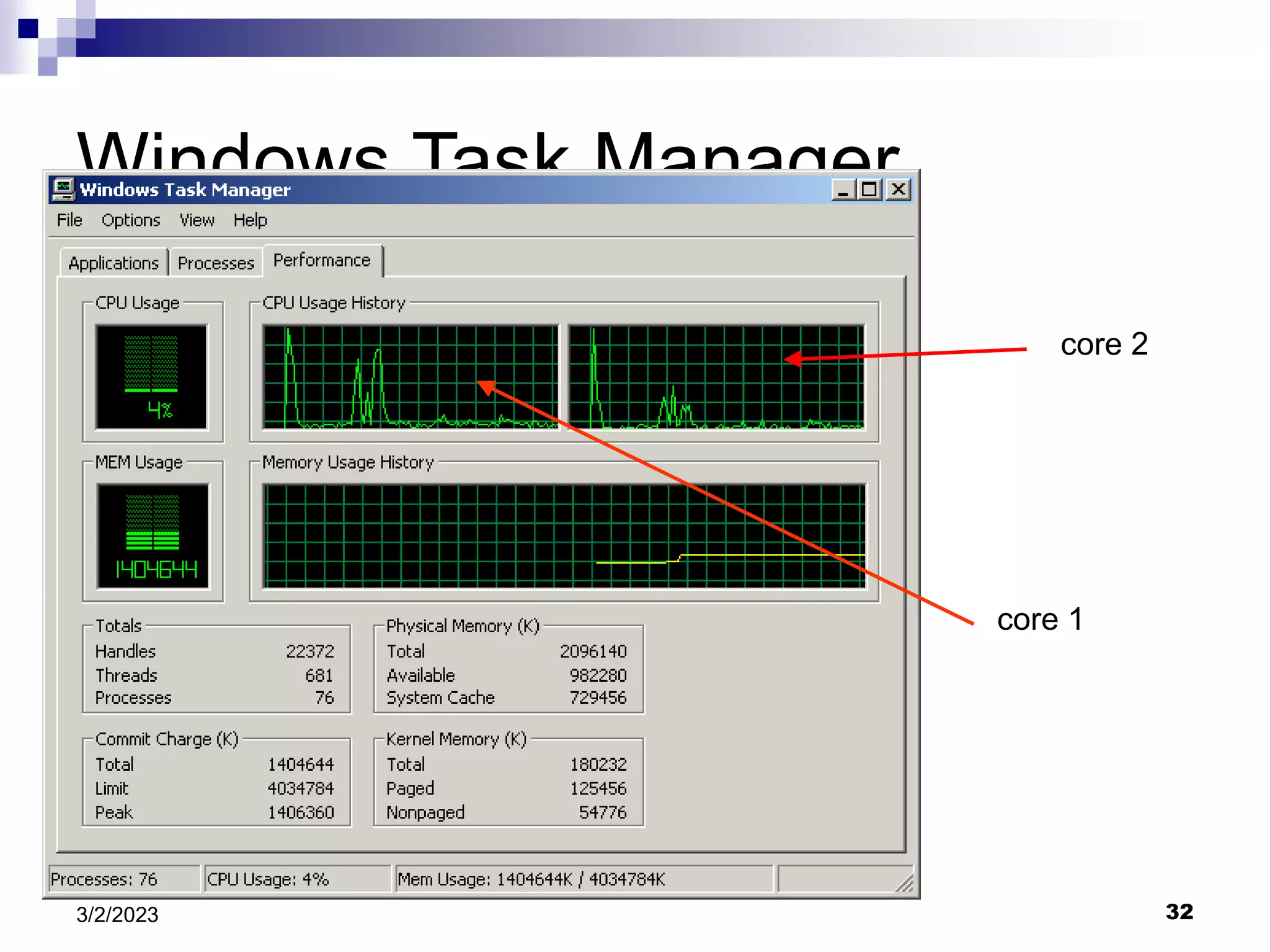Select the Performance tab
The image size is (1270, 952).
(x=322, y=260)
